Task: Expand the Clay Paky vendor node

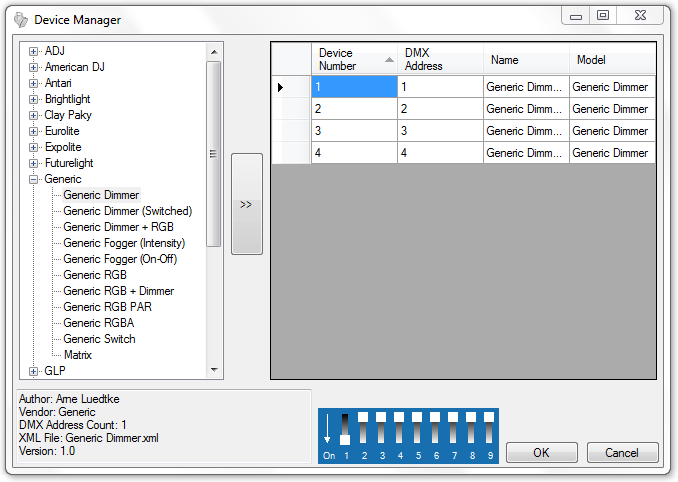Action: (34, 115)
